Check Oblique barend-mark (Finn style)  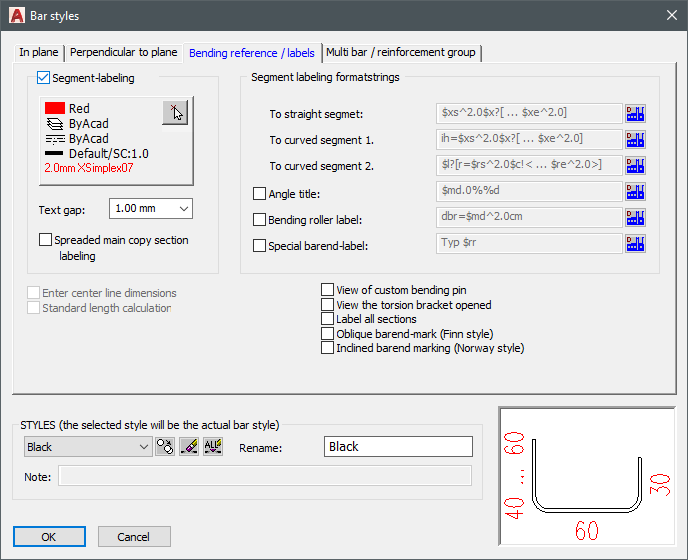[327, 334]
